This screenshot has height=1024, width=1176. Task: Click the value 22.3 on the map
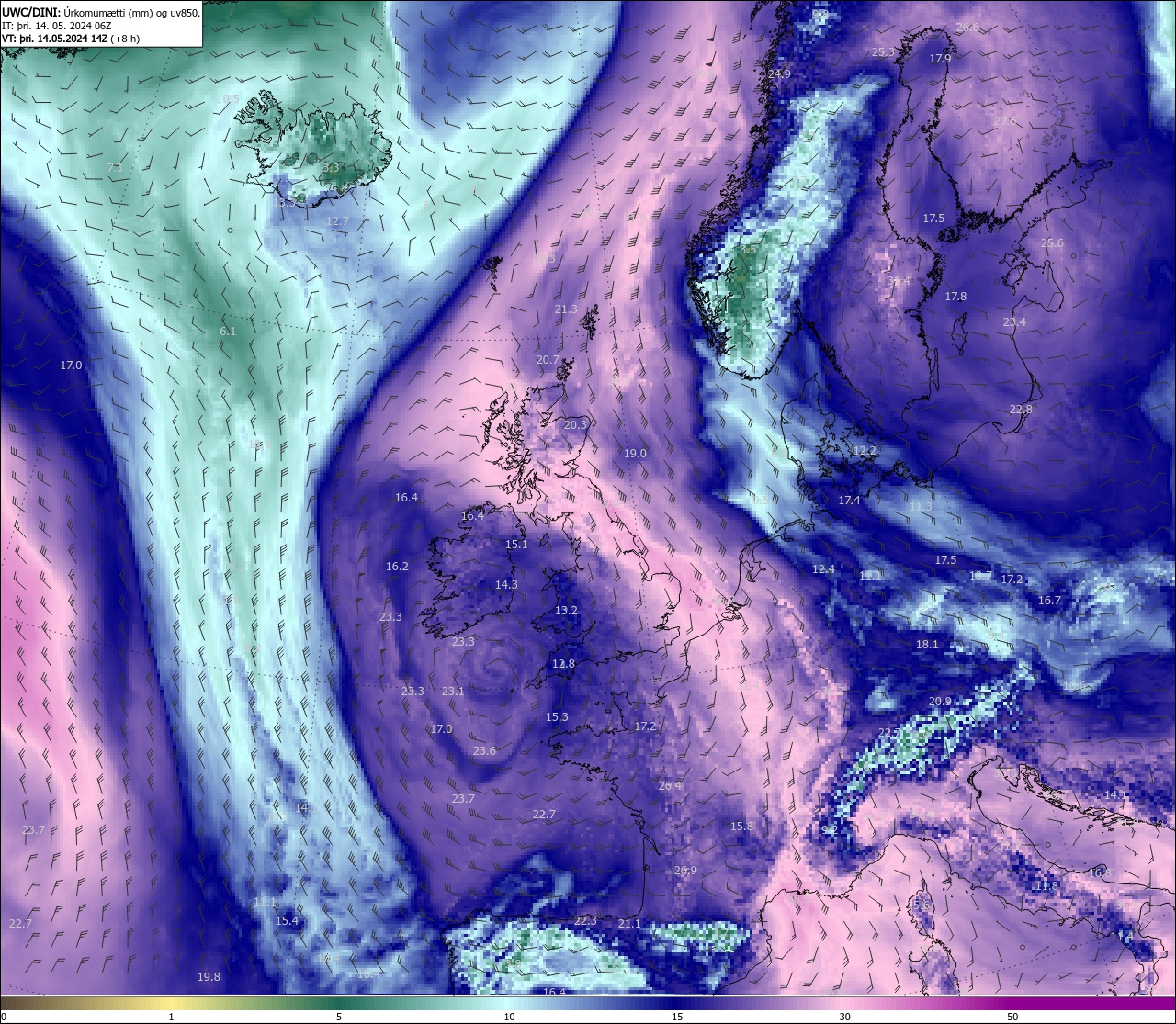coord(585,921)
